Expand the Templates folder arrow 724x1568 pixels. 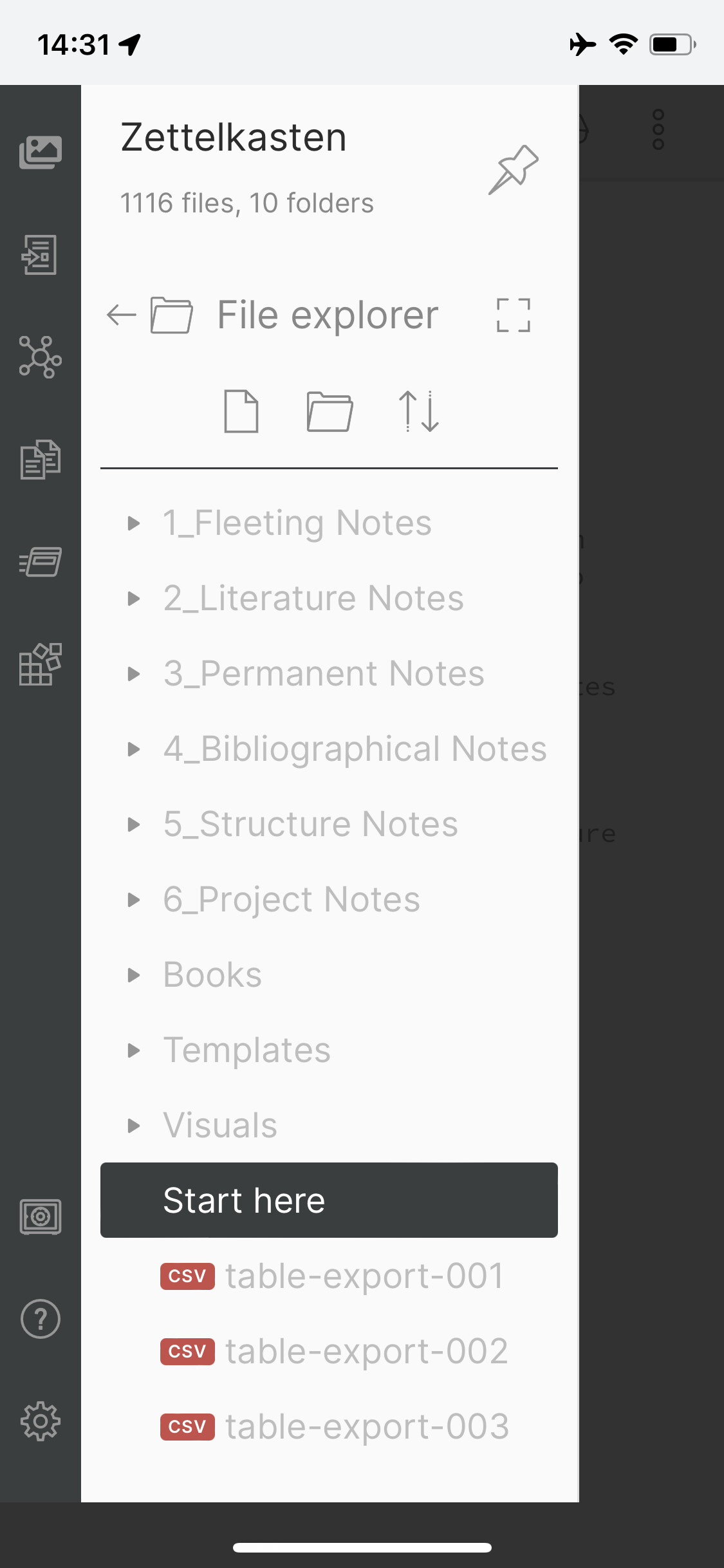(134, 1050)
